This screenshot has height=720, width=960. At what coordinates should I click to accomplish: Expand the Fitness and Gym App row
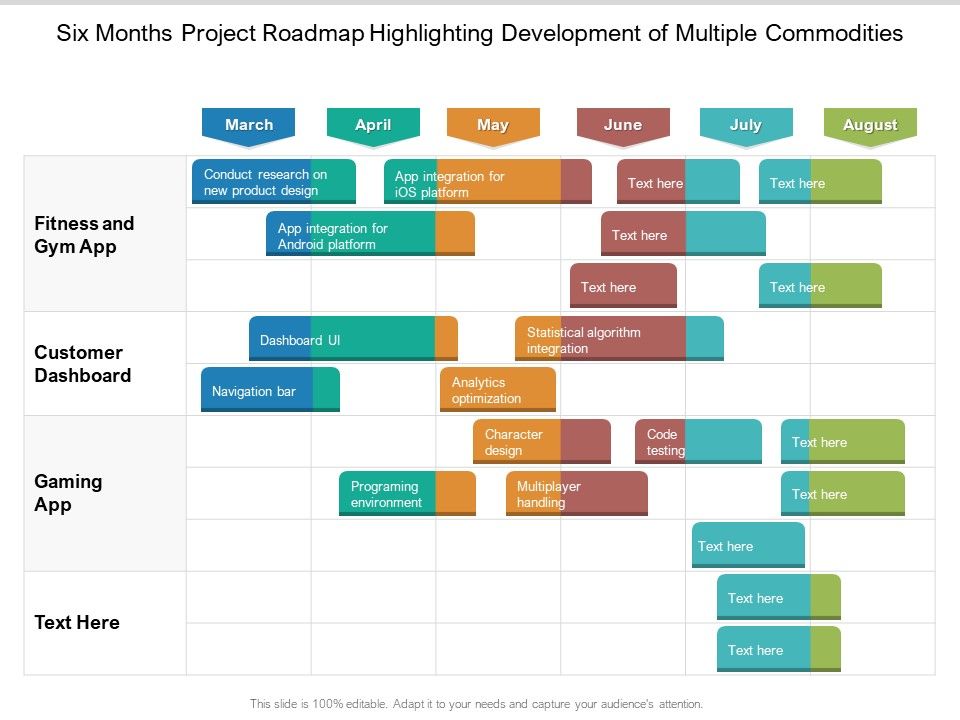click(85, 235)
